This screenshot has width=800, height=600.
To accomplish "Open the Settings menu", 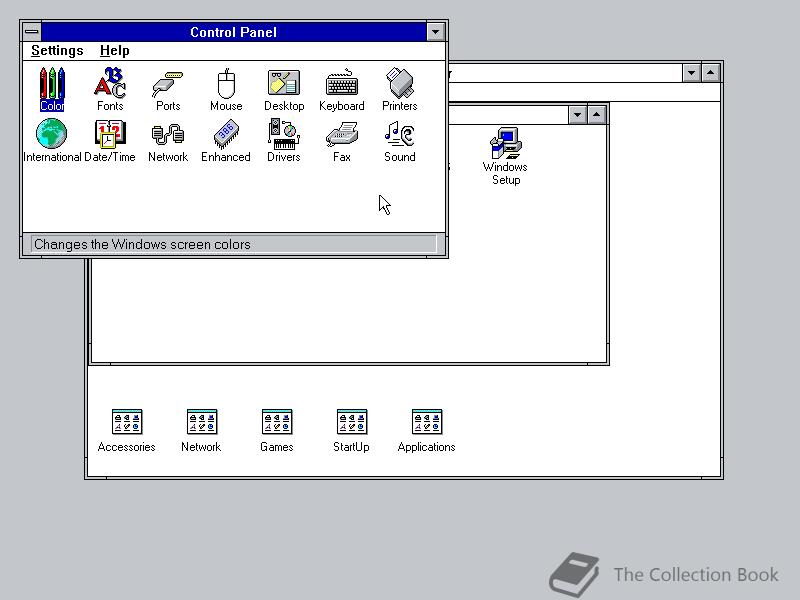I will (57, 51).
